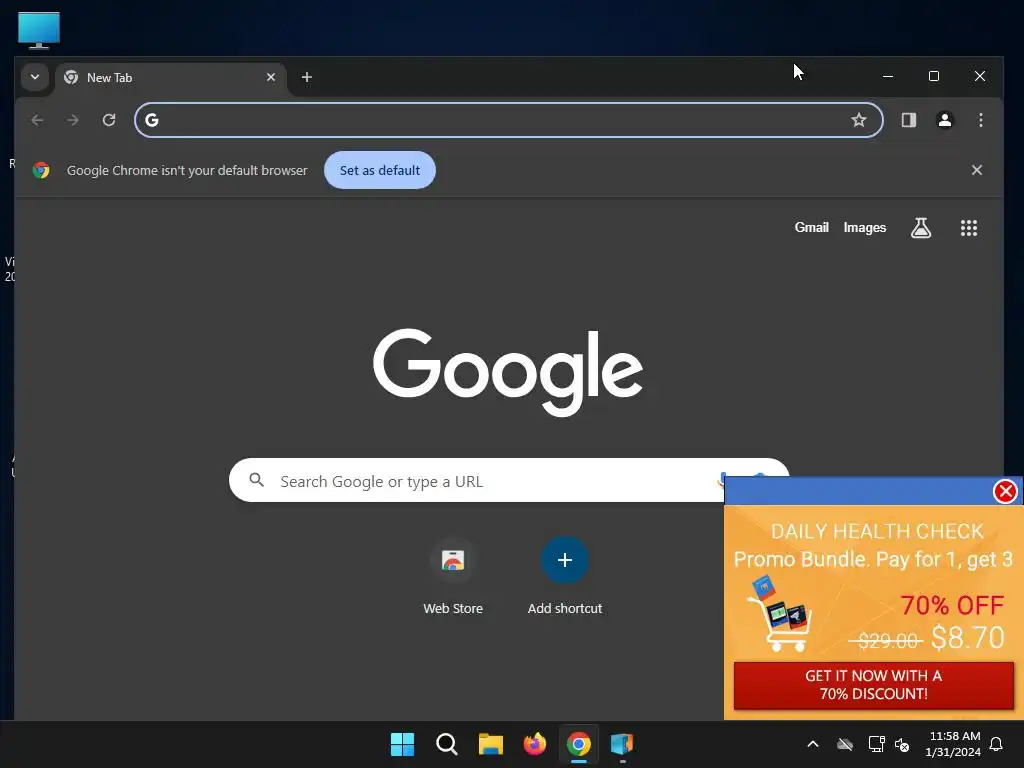Click the DAILY HEALTH CHECK ad heading

tap(877, 532)
